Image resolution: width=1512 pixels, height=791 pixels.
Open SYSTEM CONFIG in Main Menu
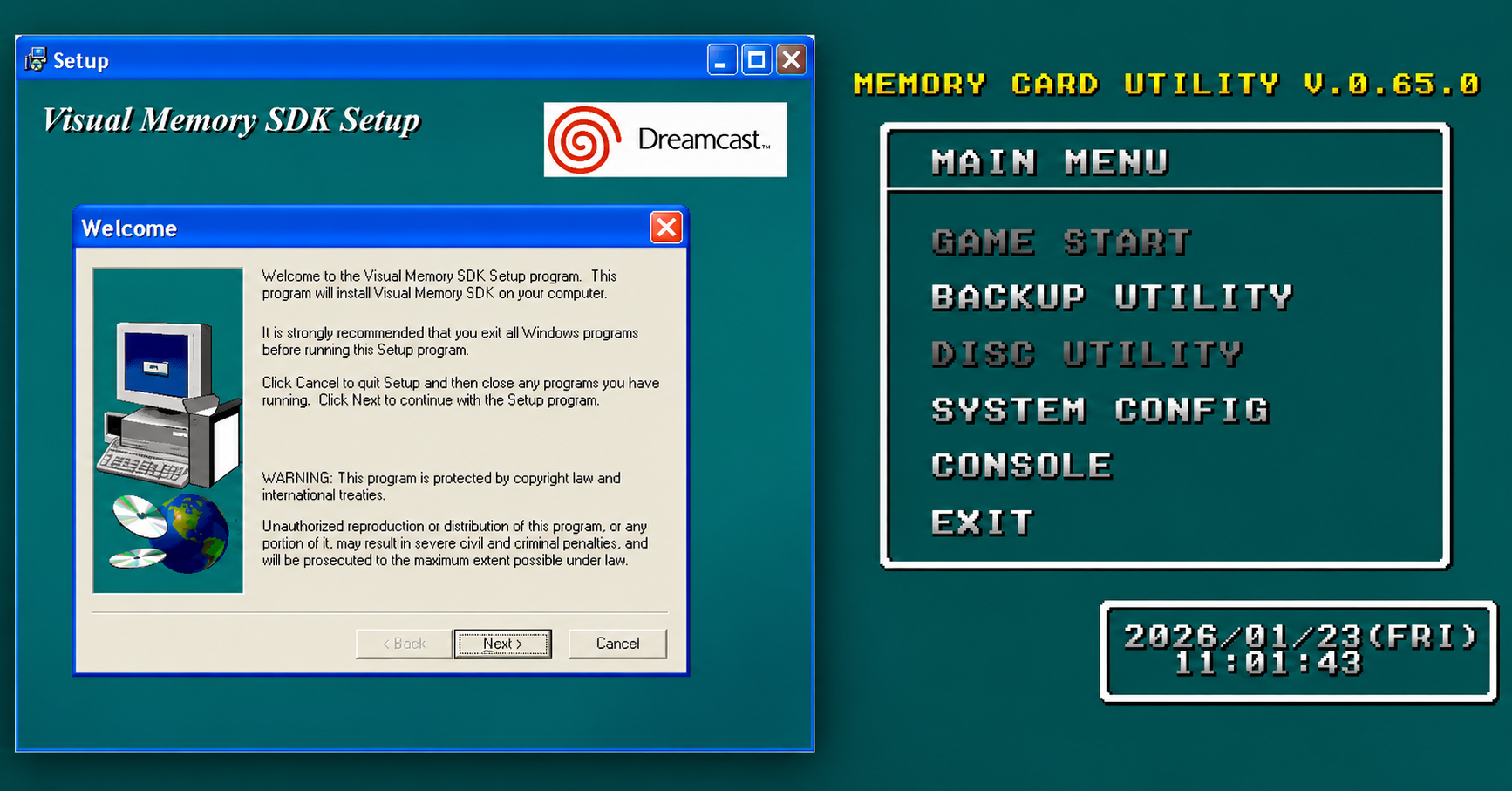coord(1100,410)
